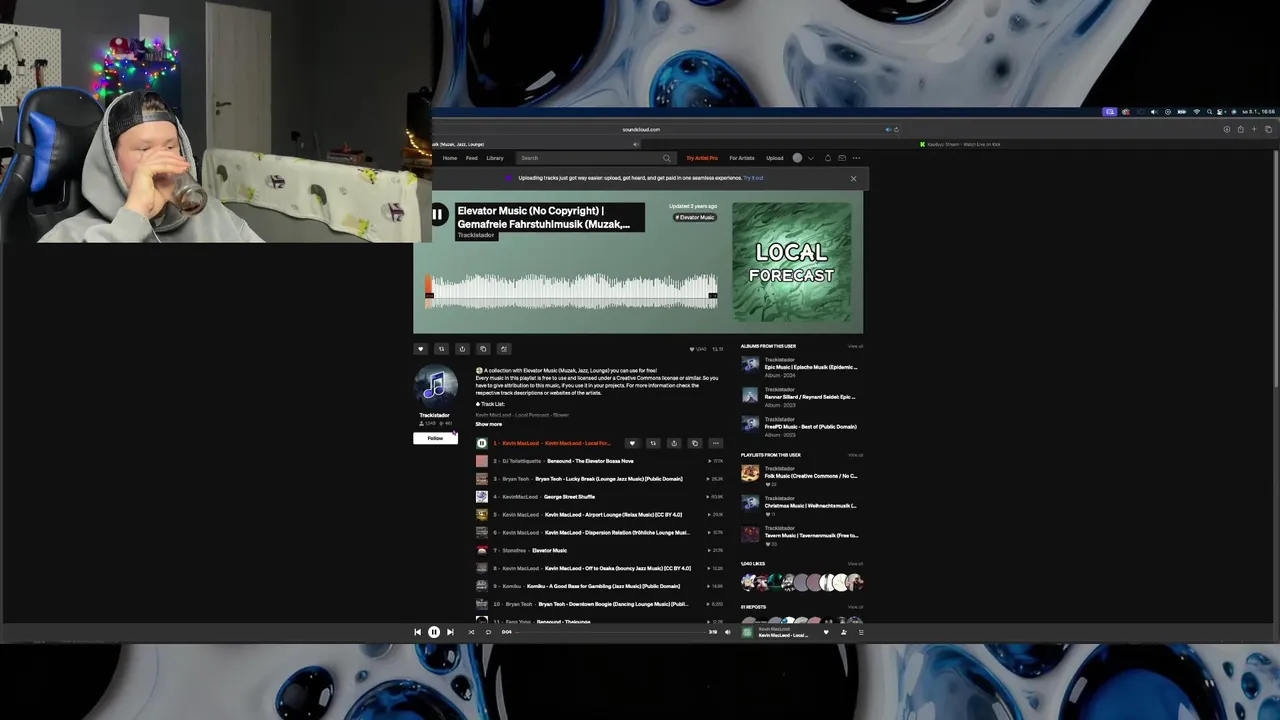Viewport: 1280px width, 720px height.
Task: Like track 1 Kevin MacLeod Local Forecast
Action: tap(632, 443)
